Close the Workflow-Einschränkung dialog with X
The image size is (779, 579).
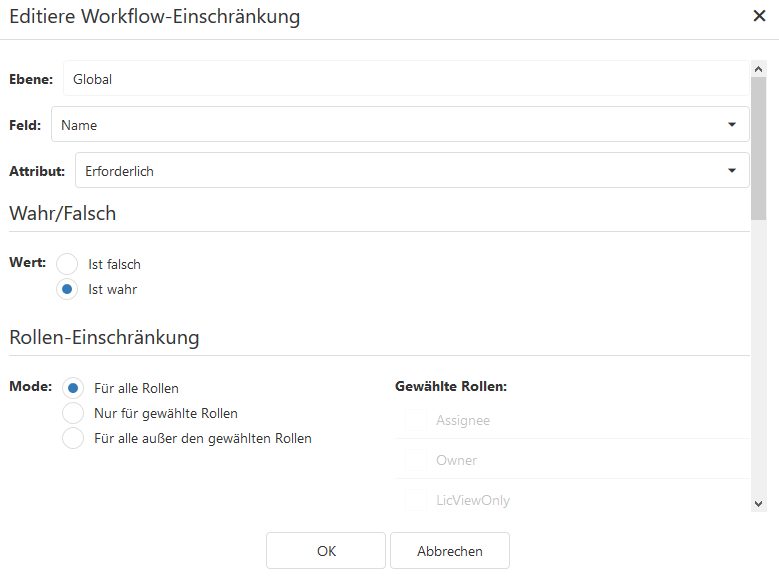pyautogui.click(x=759, y=16)
